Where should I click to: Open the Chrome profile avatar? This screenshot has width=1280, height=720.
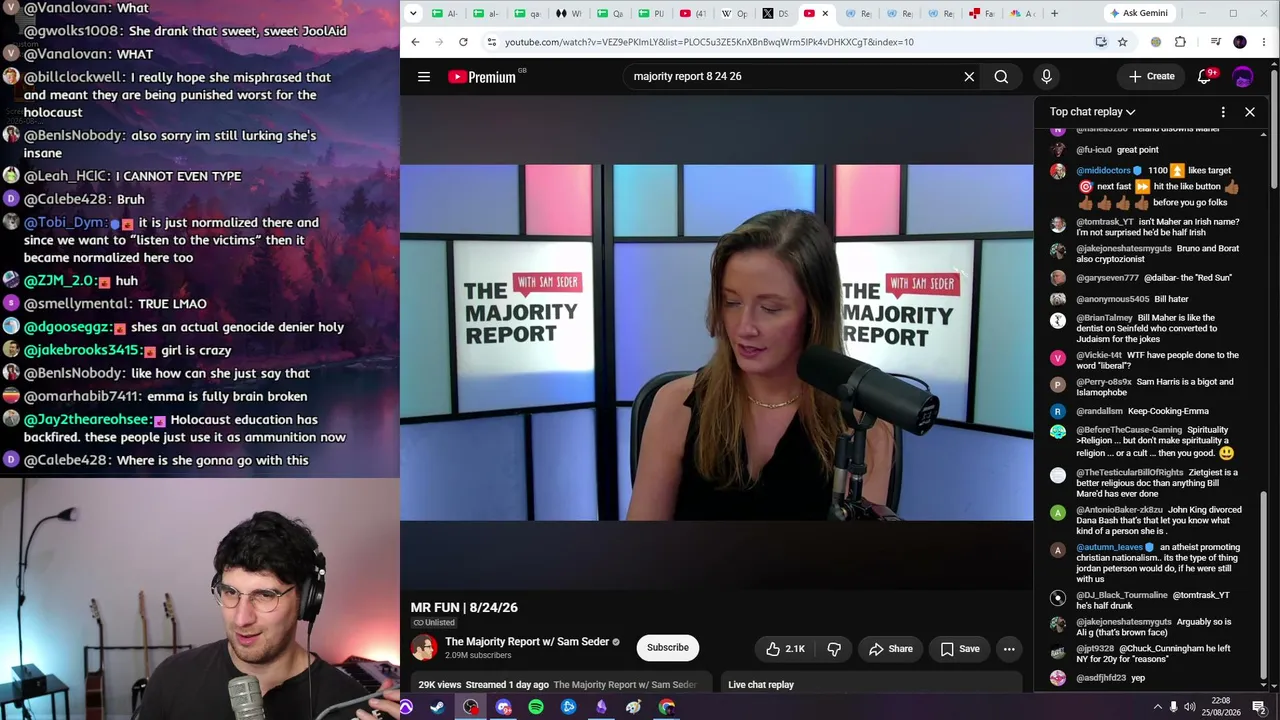tap(1240, 42)
